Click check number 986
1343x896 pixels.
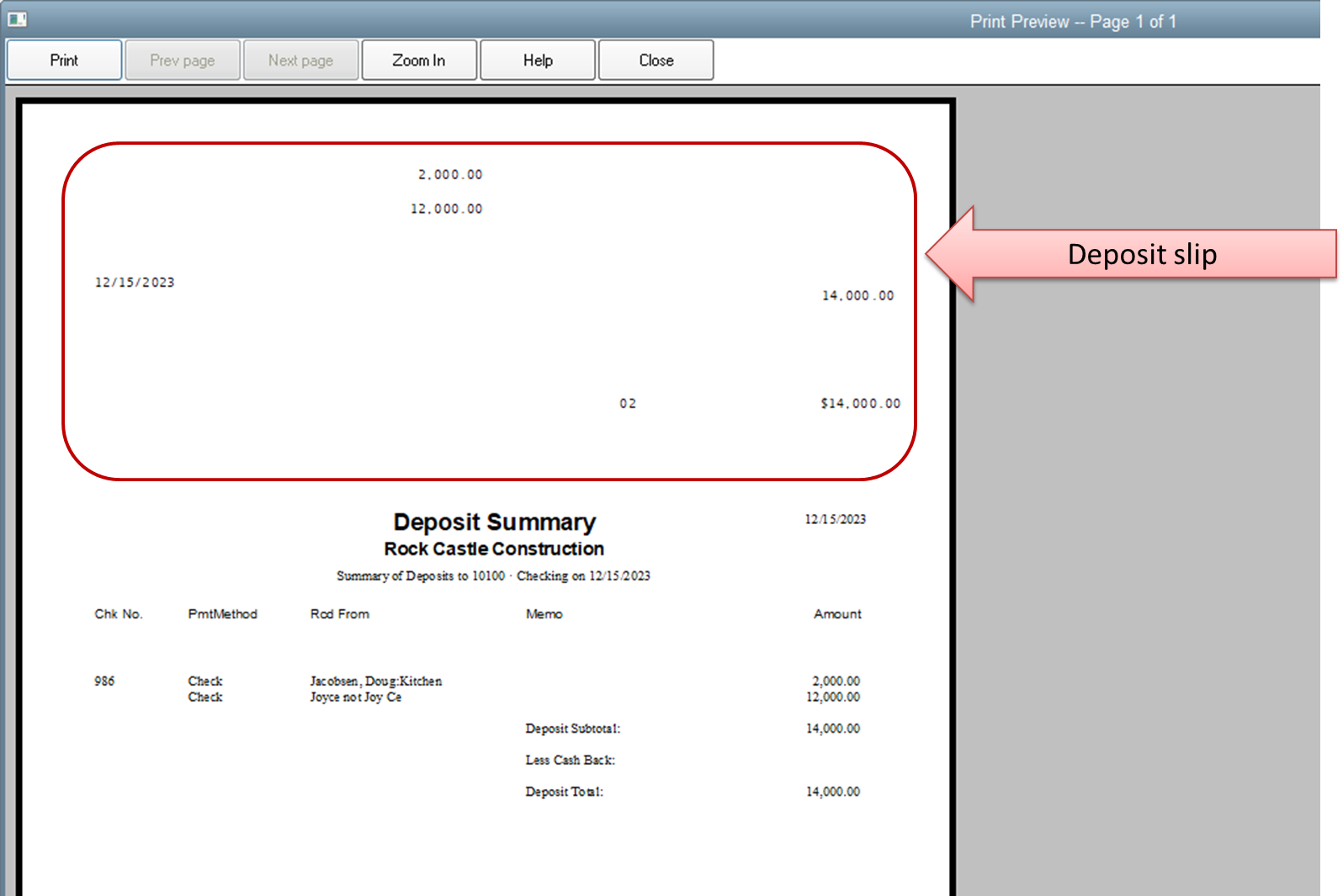[104, 681]
